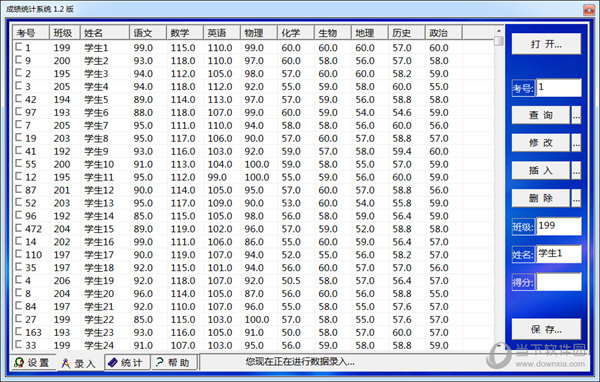The height and width of the screenshot is (382, 600).
Task: Sort by the 英语 column header
Action: tap(222, 33)
